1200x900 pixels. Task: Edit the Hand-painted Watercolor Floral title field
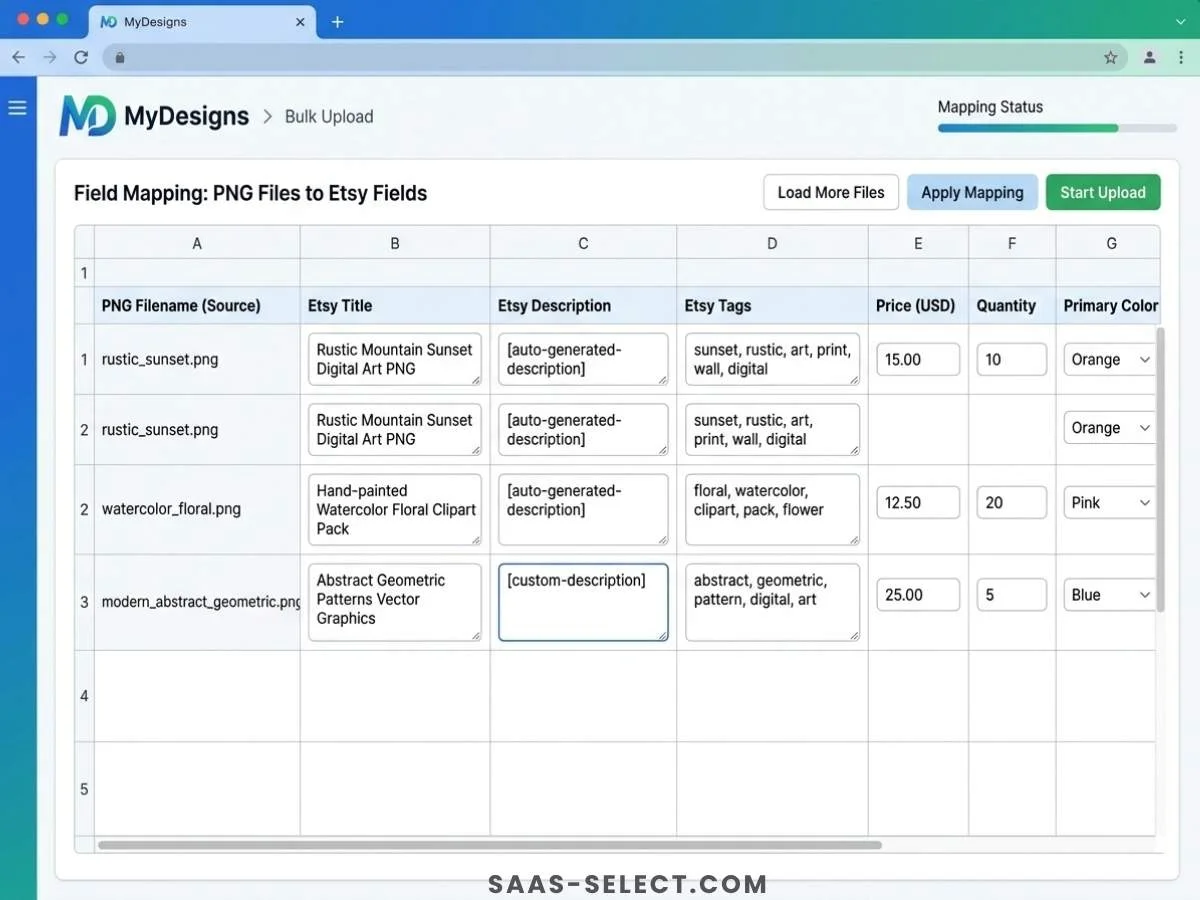(395, 510)
